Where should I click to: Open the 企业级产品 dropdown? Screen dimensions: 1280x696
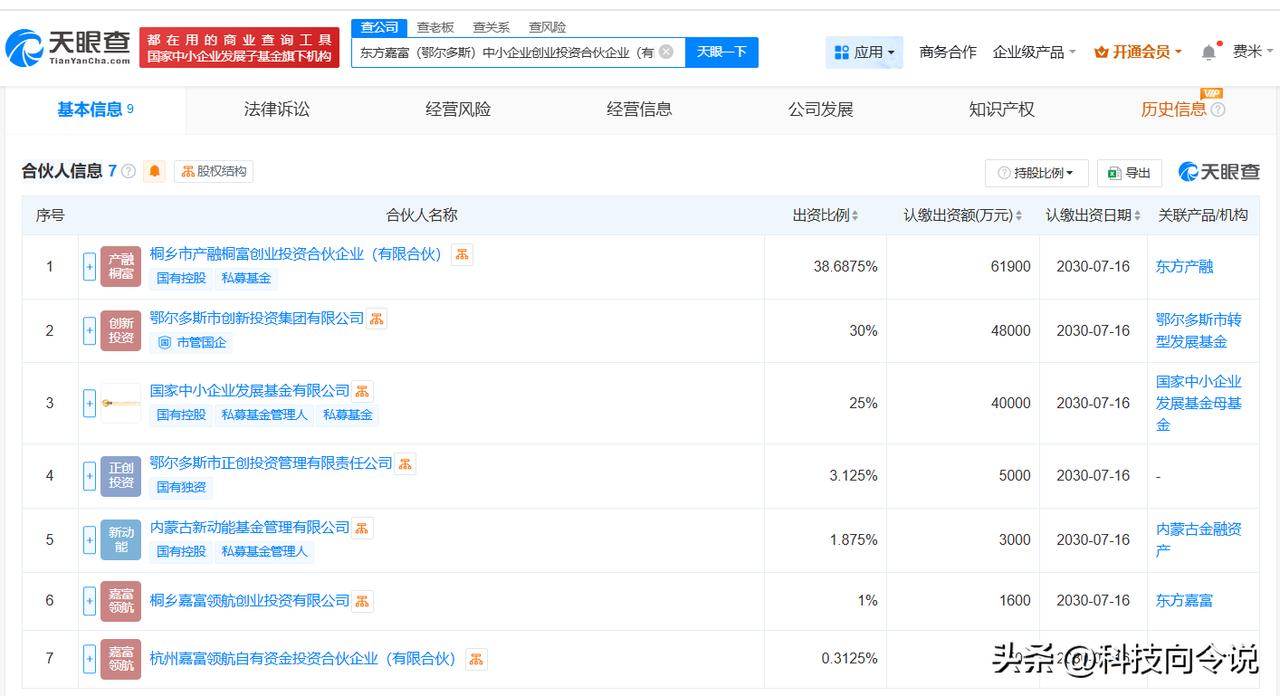(1034, 52)
